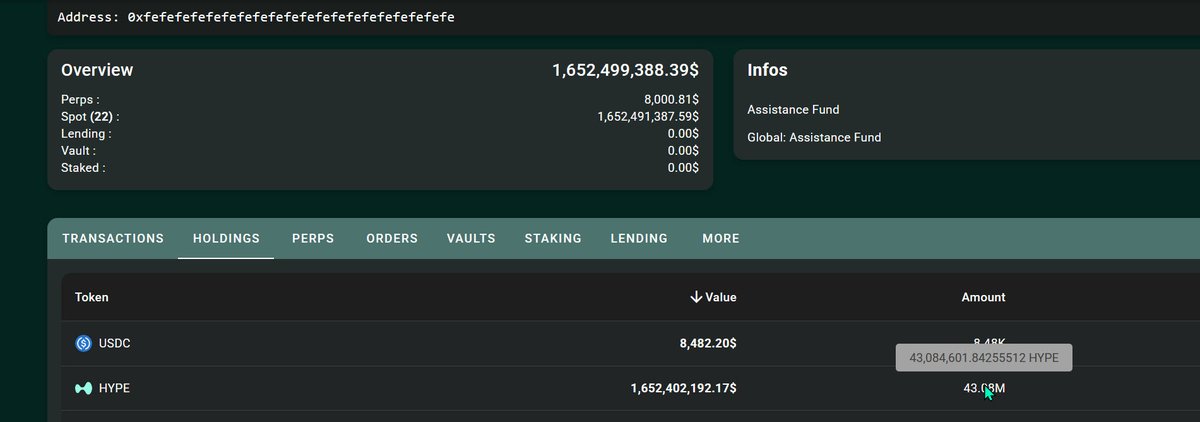The height and width of the screenshot is (422, 1200).
Task: Switch to the Transactions tab
Action: (x=113, y=238)
